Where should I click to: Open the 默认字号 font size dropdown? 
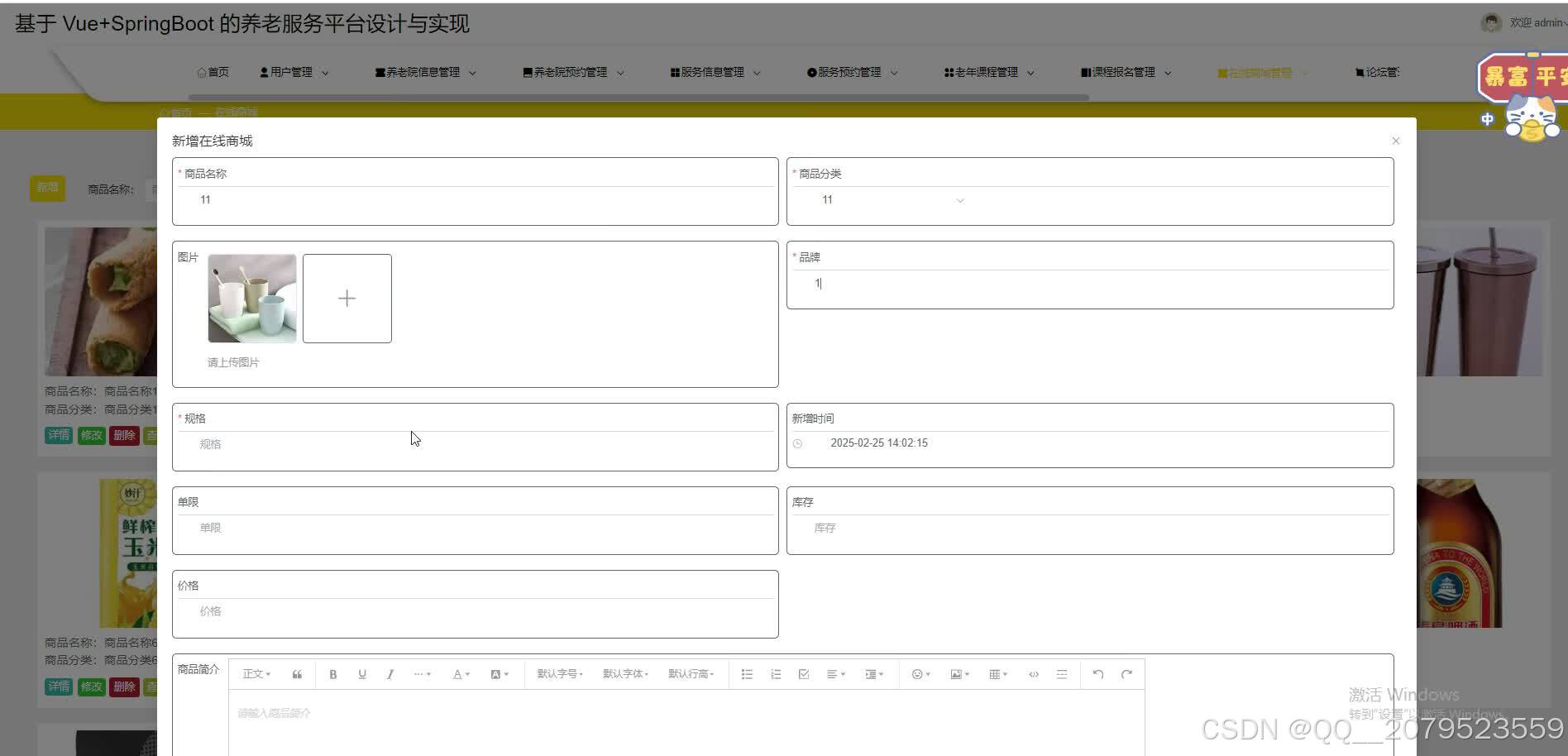coord(560,674)
